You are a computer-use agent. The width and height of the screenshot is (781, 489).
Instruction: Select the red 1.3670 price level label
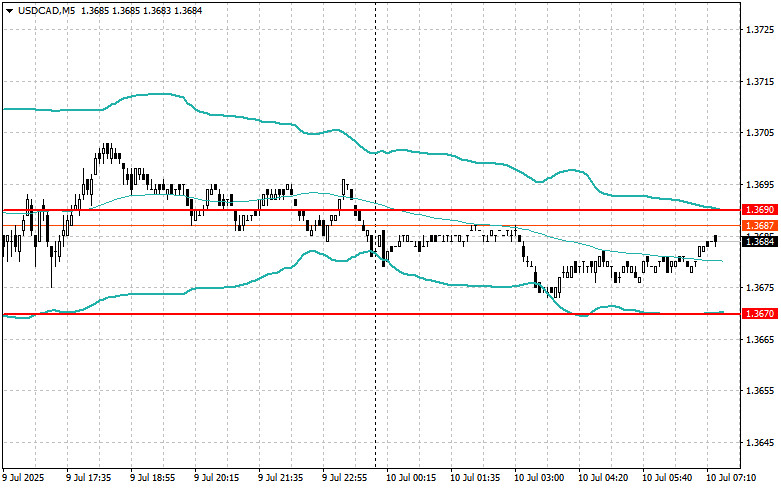pos(760,314)
